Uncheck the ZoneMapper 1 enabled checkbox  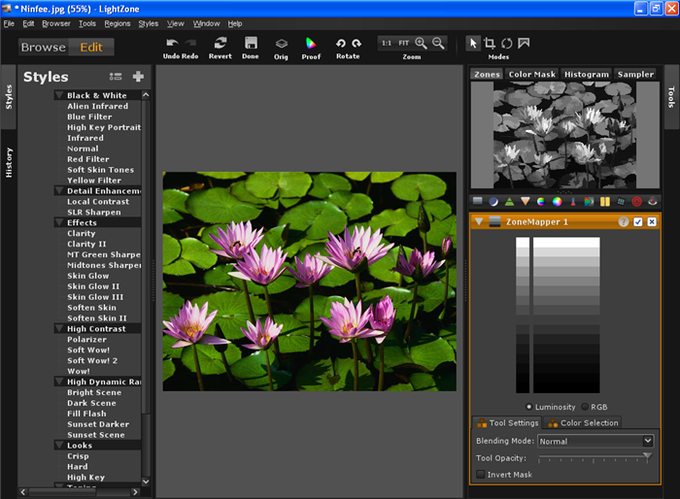click(x=638, y=221)
